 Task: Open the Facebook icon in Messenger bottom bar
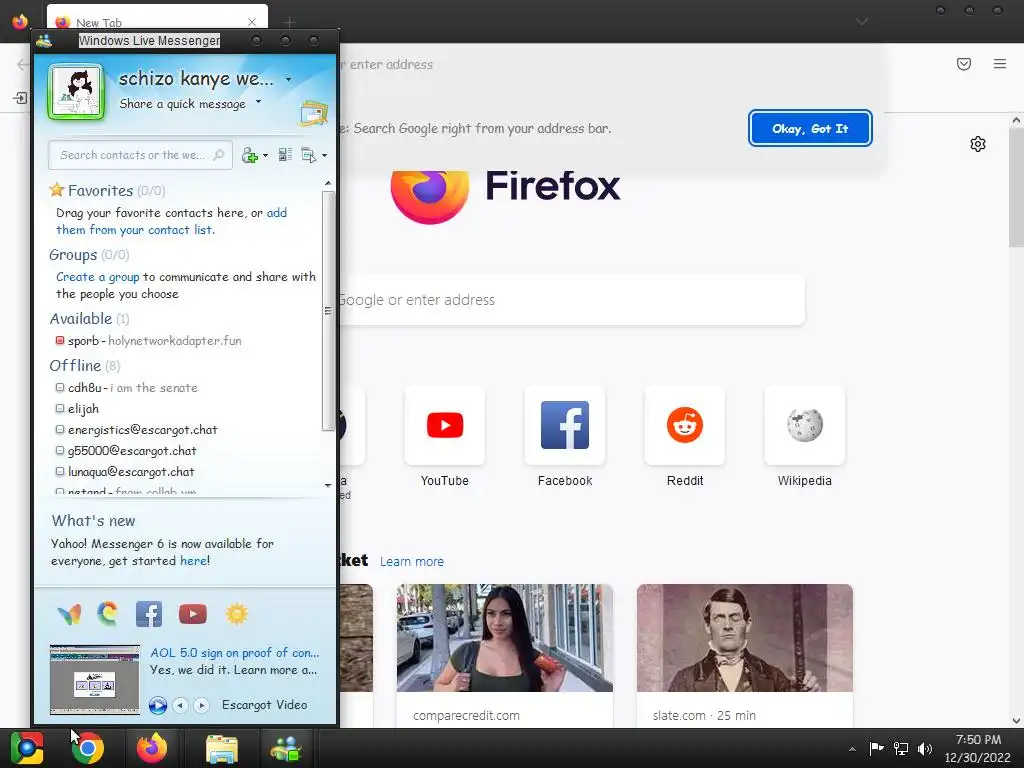[149, 614]
